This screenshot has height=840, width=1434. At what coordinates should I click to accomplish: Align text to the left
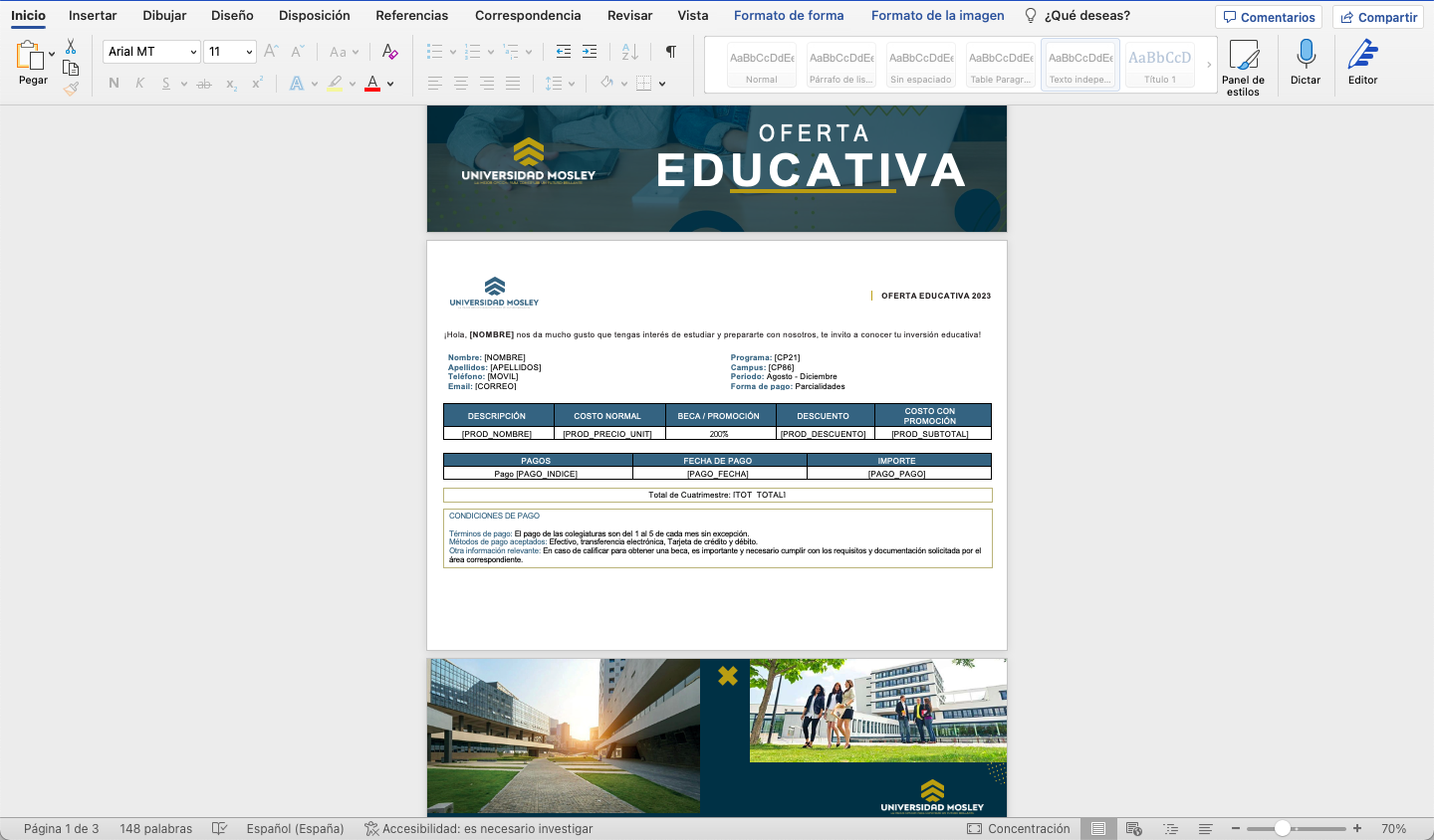(435, 84)
